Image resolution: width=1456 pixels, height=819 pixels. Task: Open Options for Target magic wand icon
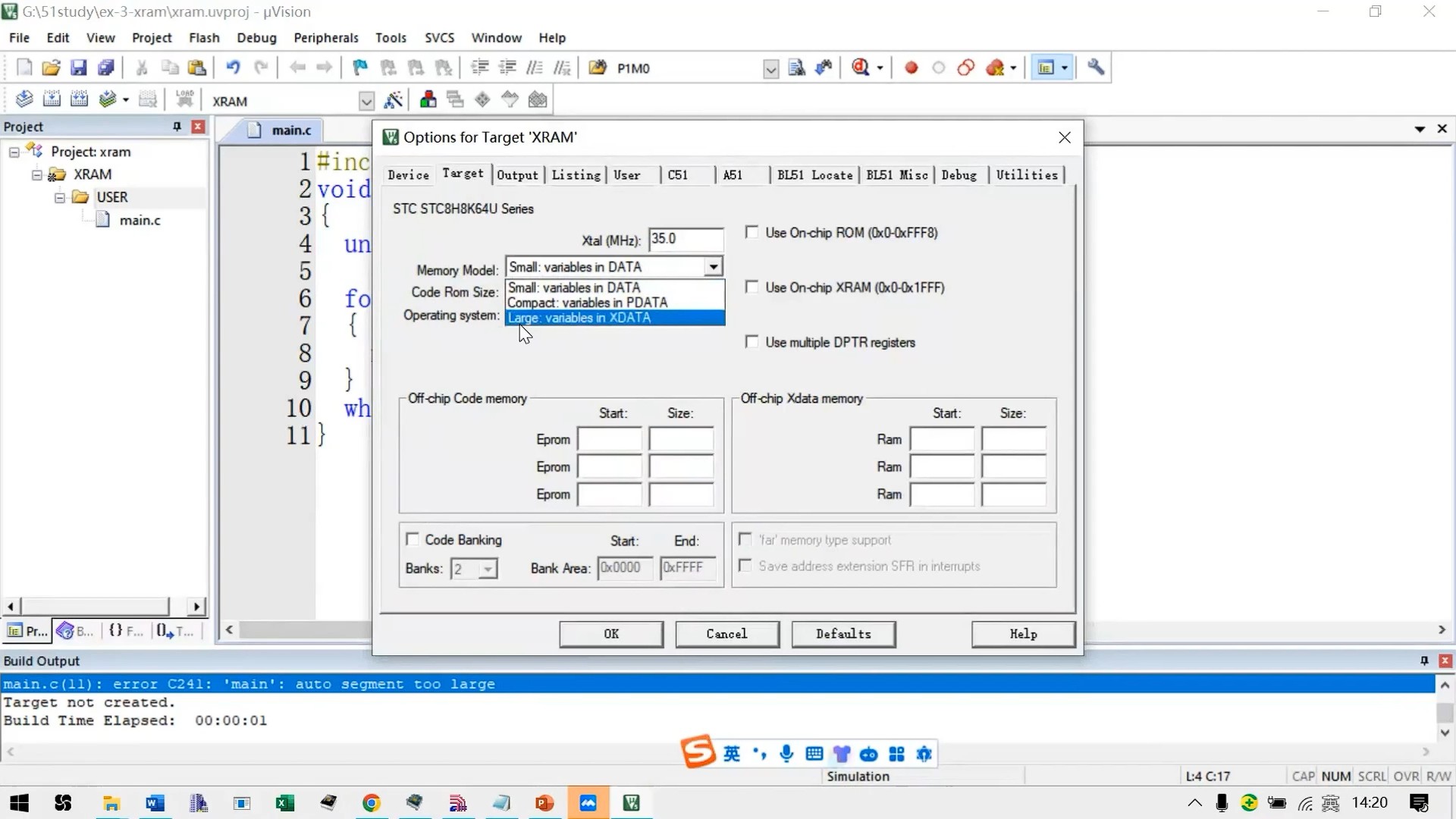[x=393, y=100]
